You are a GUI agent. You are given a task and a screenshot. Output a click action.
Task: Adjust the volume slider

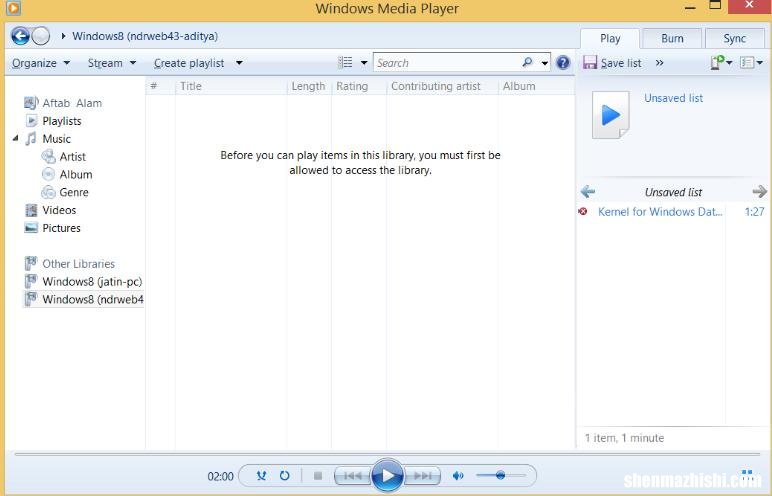[x=501, y=475]
